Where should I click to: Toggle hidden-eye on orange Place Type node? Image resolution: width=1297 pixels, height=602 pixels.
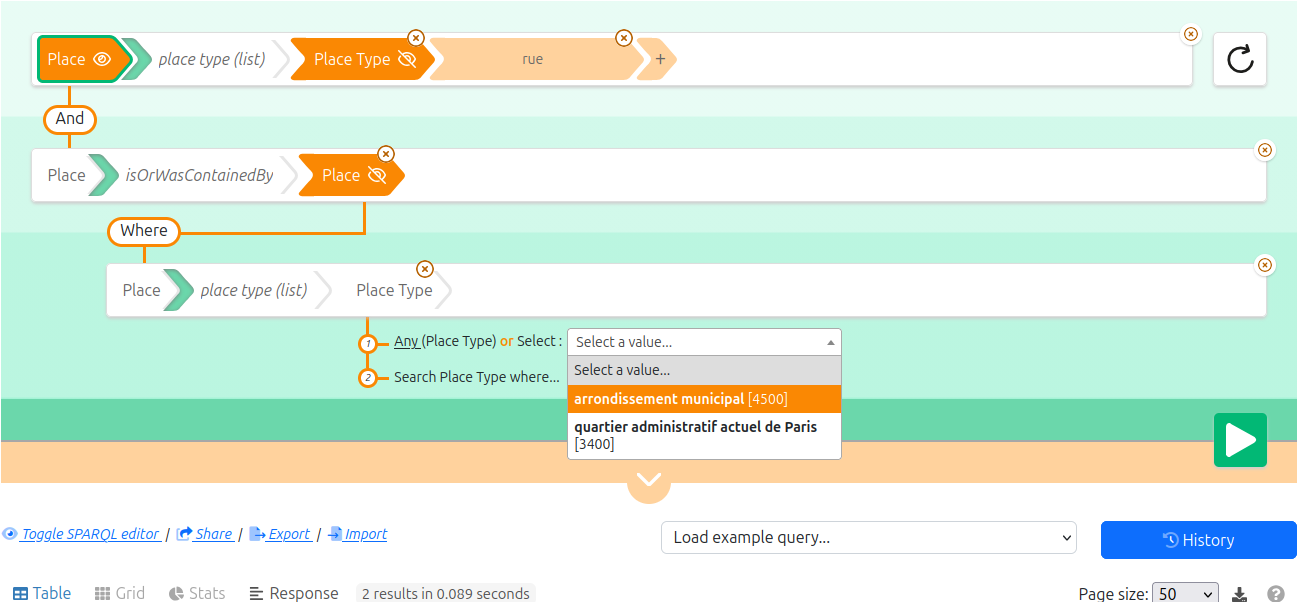406,59
